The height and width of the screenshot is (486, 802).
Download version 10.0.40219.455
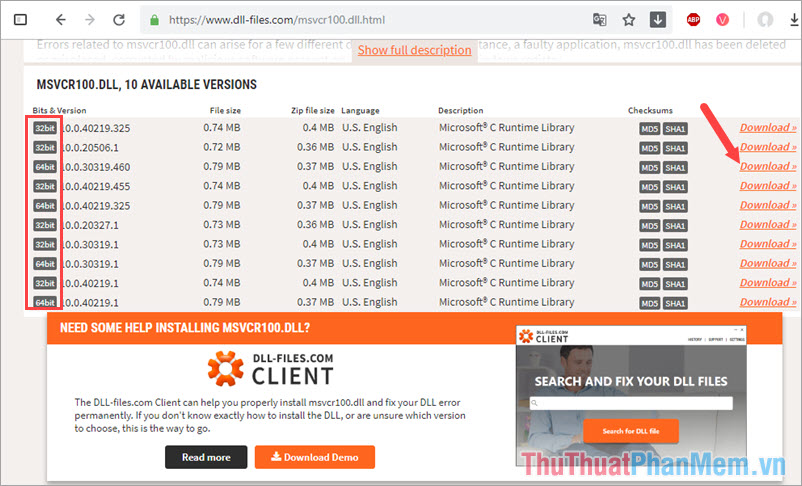click(768, 186)
